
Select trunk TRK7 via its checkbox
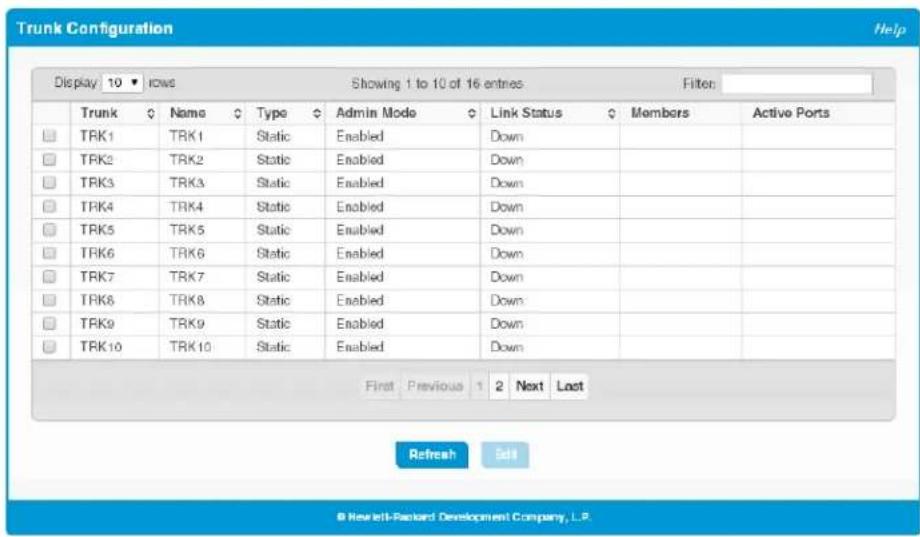click(x=49, y=276)
